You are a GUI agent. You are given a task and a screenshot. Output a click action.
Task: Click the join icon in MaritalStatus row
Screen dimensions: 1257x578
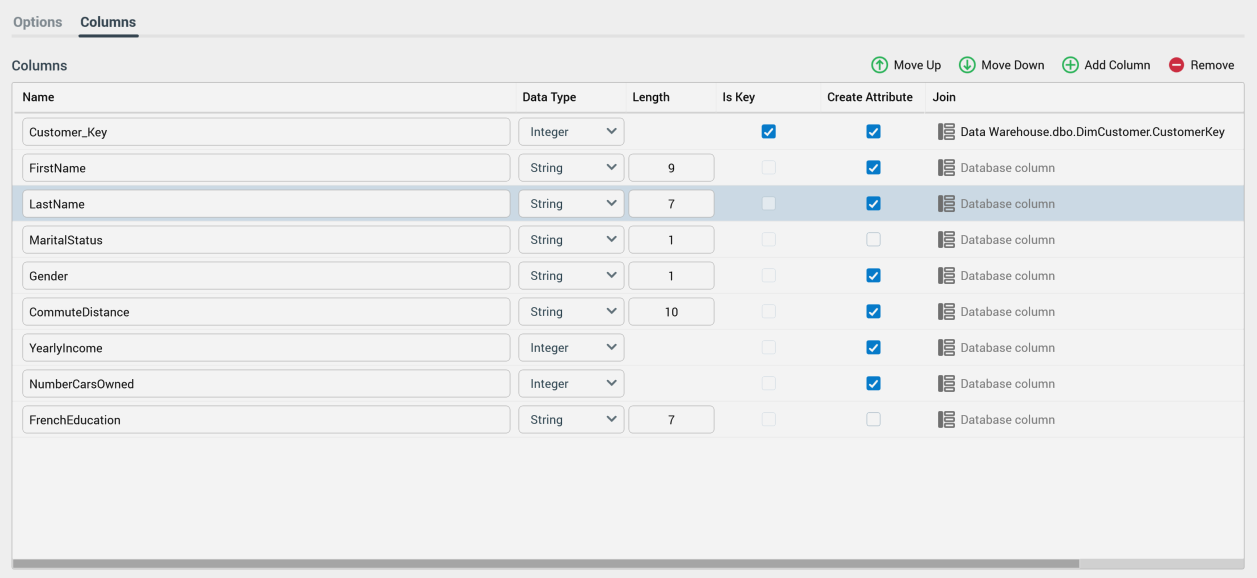[946, 240]
